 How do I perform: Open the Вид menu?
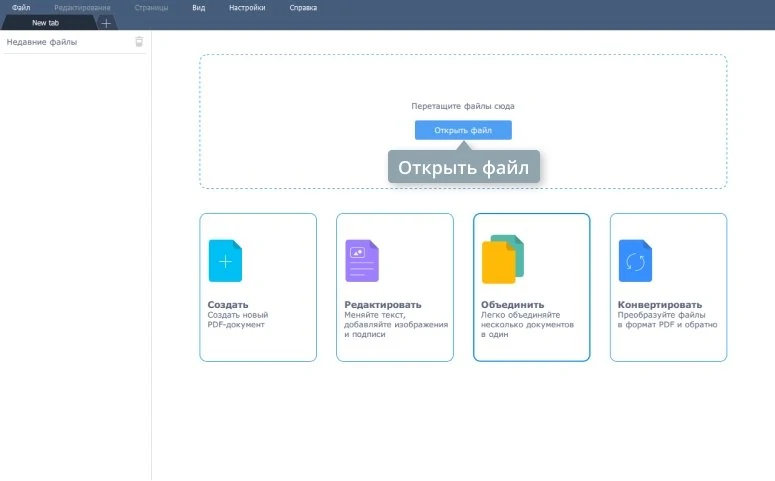(198, 7)
